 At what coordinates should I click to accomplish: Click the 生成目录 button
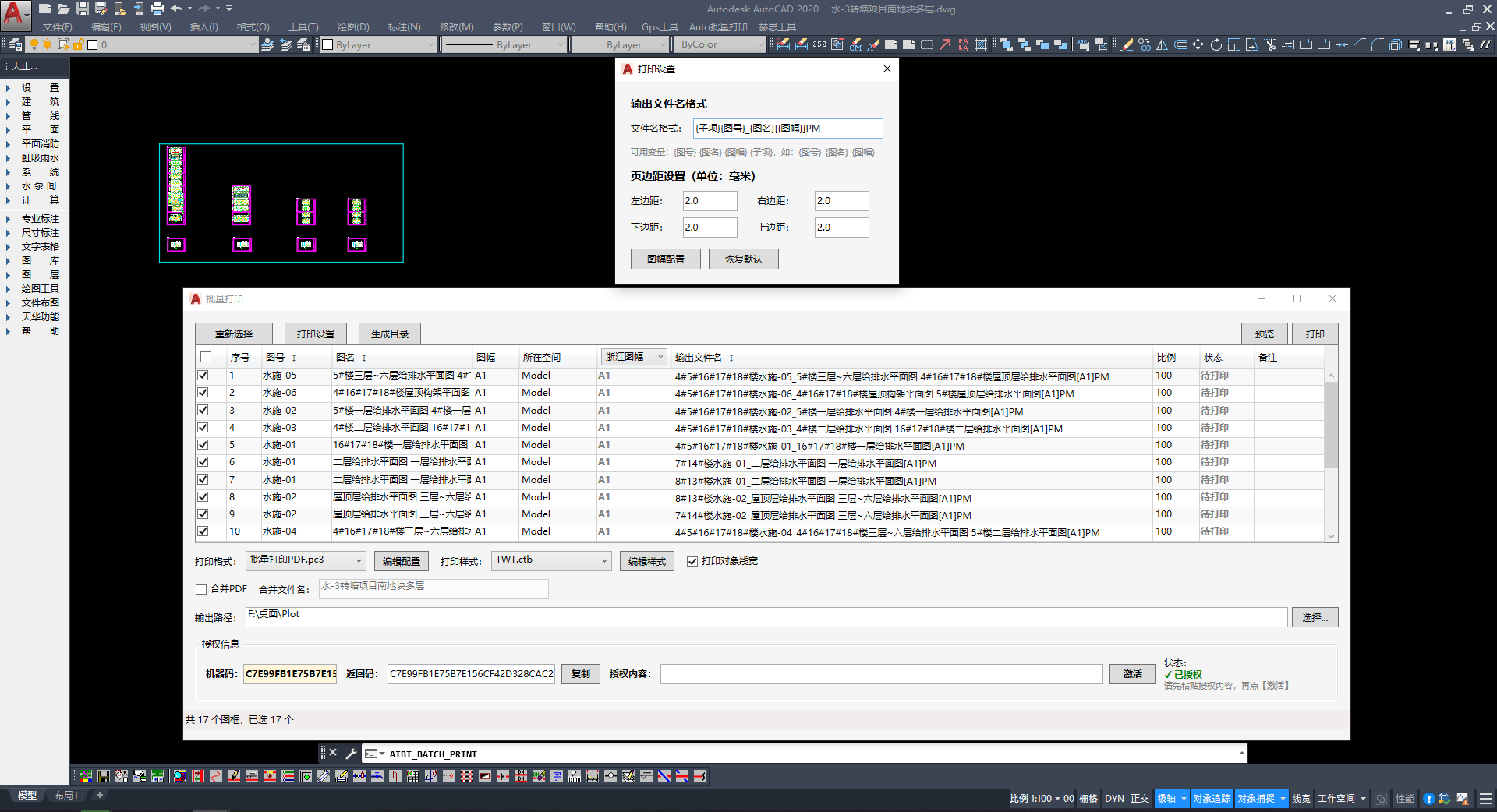(390, 334)
